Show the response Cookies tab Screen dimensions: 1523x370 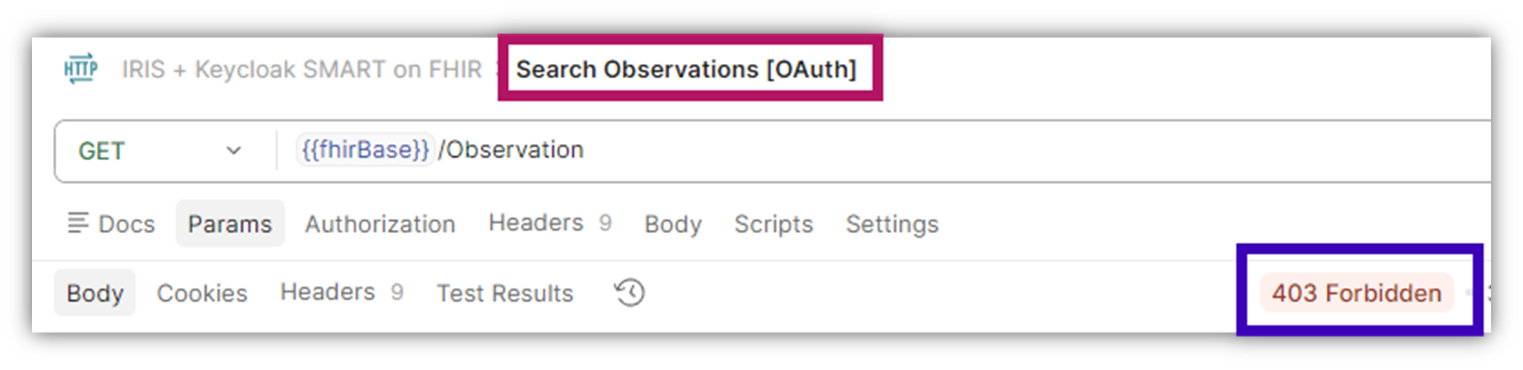tap(202, 293)
